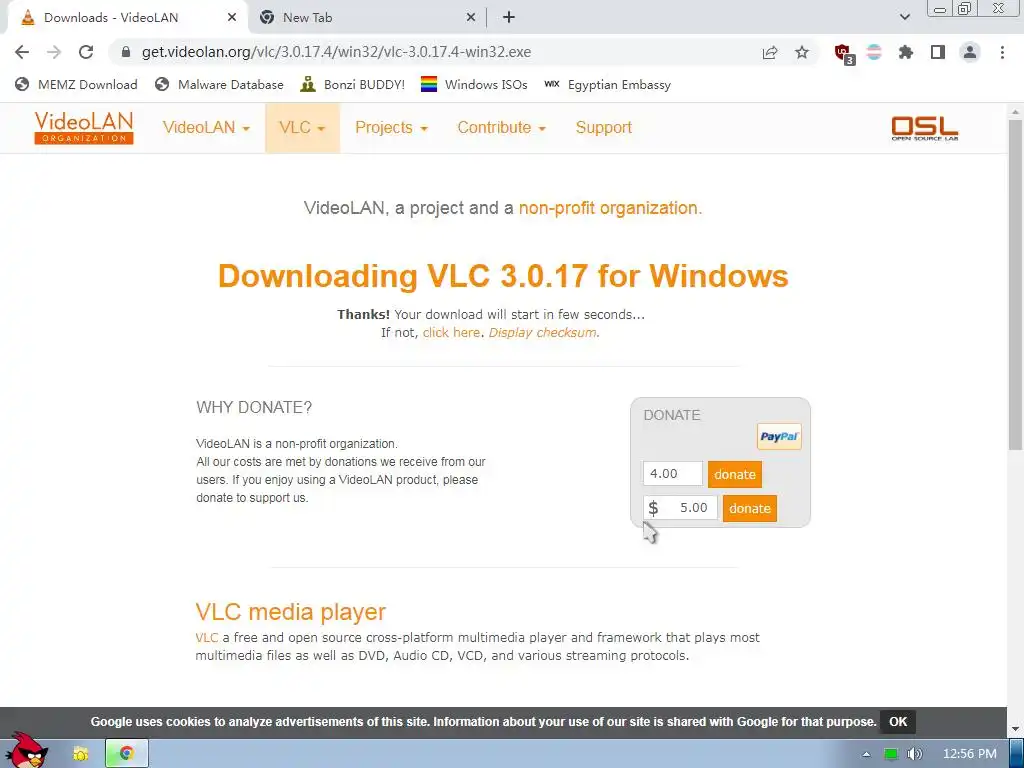The width and height of the screenshot is (1024, 768).
Task: Click donate button beside $5.00 field
Action: point(750,509)
